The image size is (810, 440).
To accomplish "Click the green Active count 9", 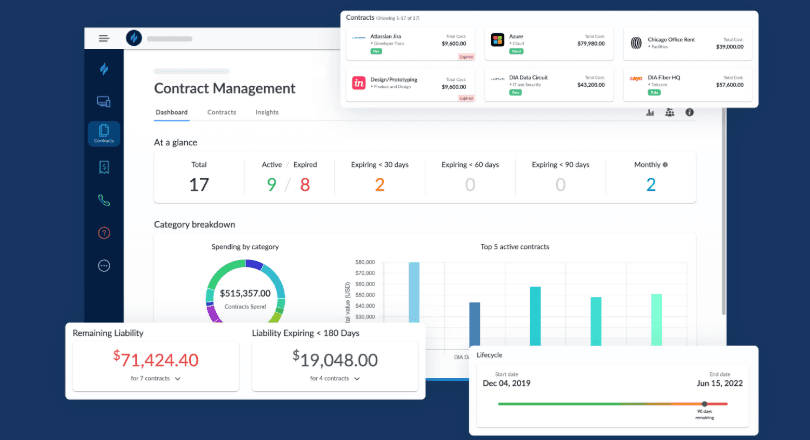I will click(x=272, y=185).
